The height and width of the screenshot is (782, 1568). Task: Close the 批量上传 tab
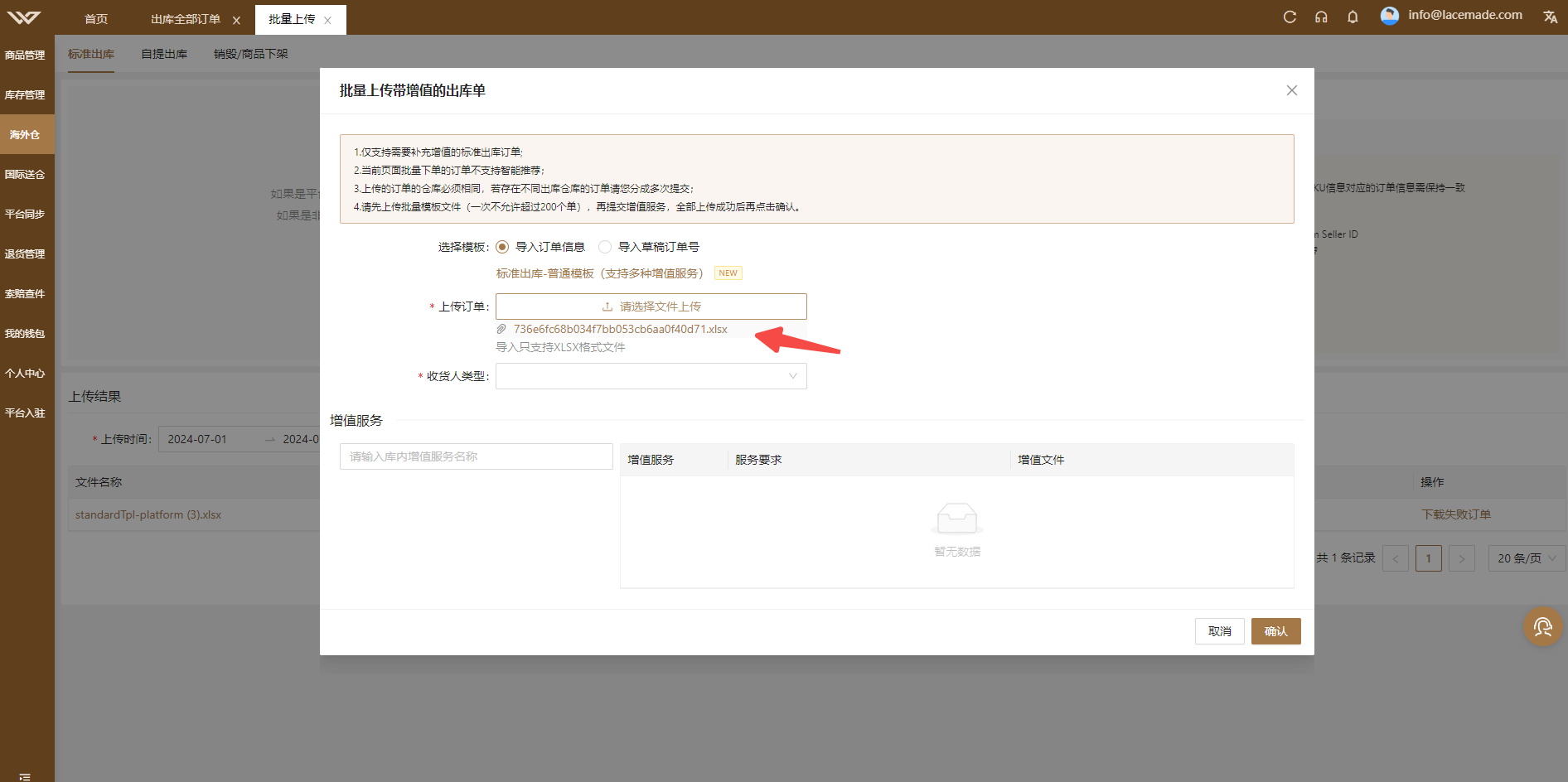(x=327, y=20)
